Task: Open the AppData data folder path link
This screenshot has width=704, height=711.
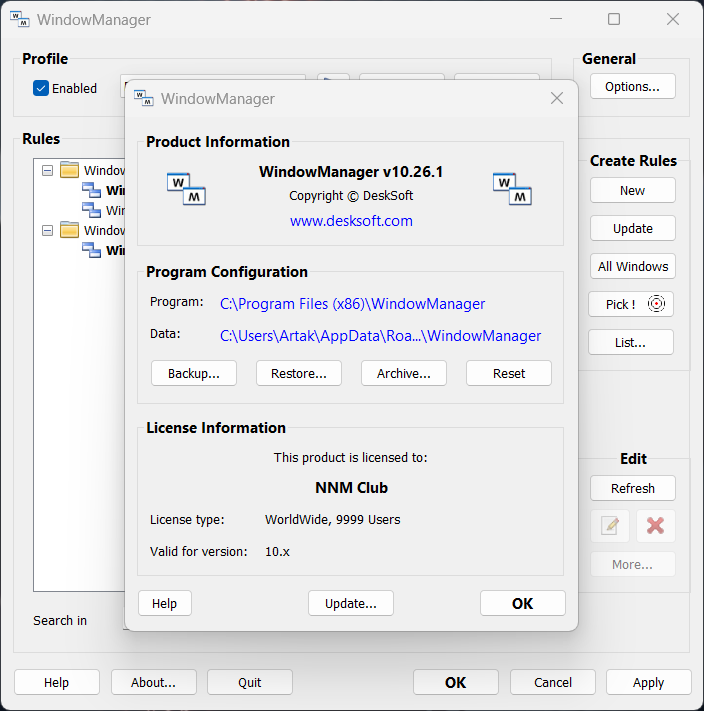Action: coord(380,336)
